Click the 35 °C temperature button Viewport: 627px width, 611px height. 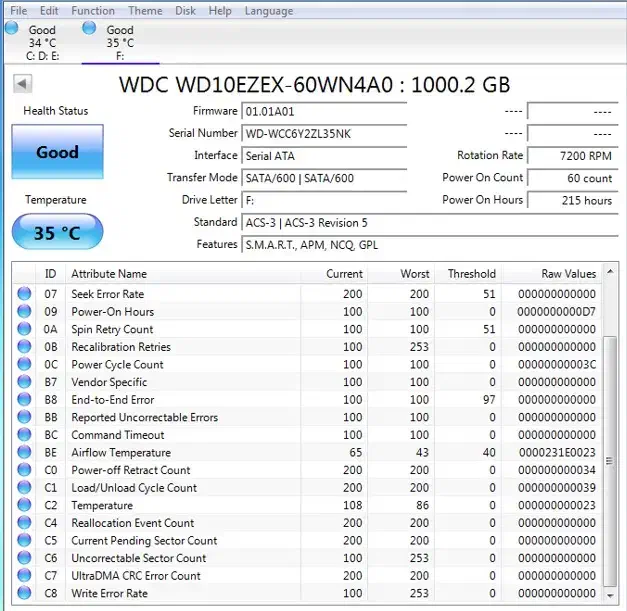pos(57,234)
